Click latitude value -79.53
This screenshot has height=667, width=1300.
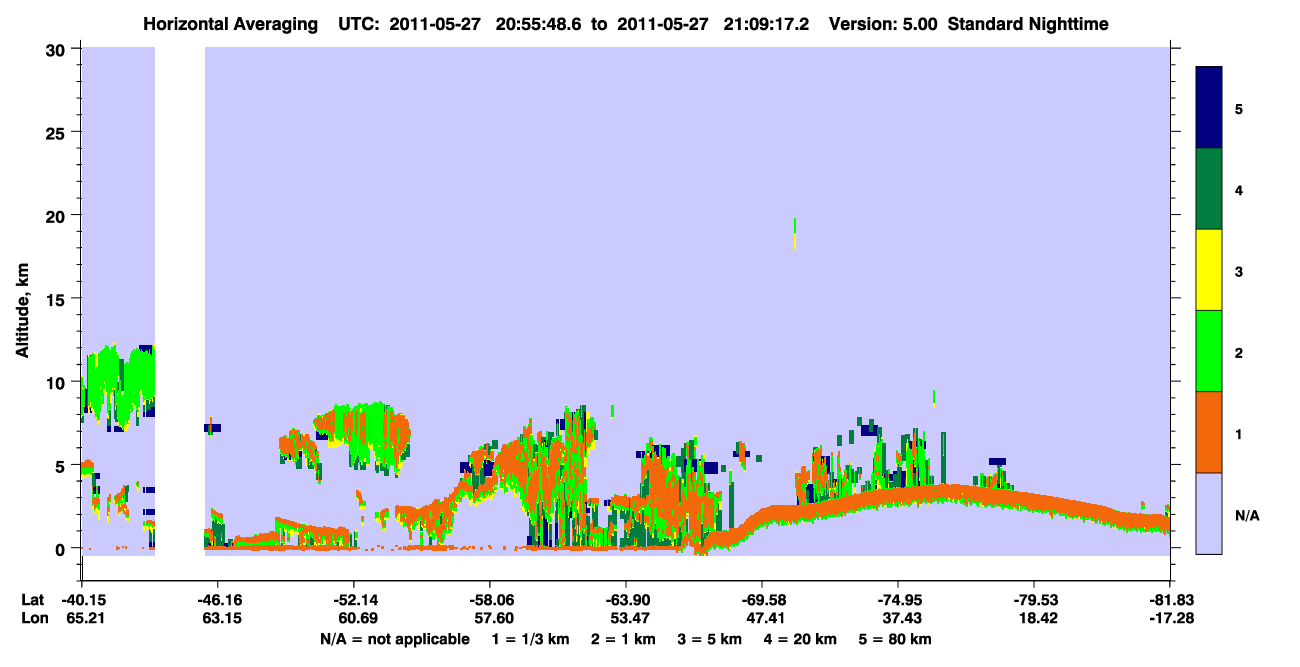[x=1033, y=600]
